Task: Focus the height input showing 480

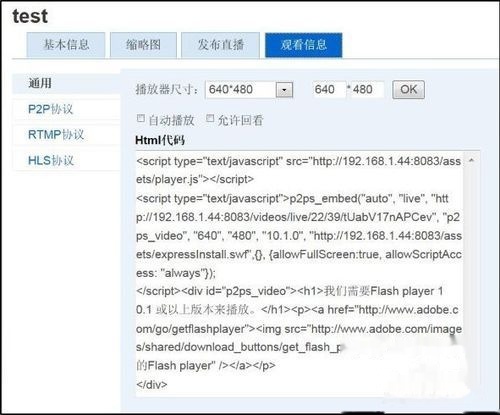Action: 367,90
